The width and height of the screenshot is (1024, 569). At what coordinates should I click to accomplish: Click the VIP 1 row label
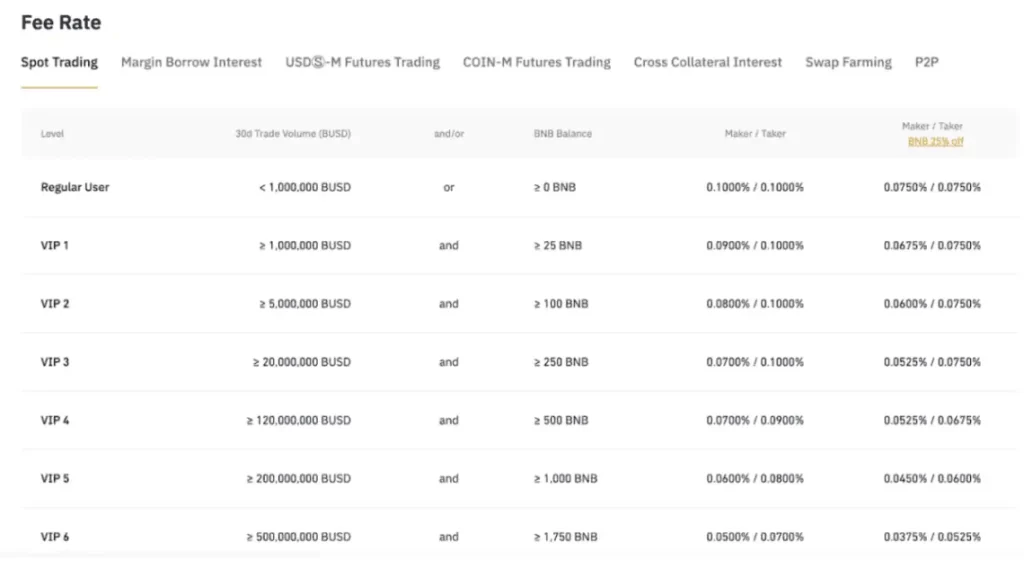click(x=55, y=246)
